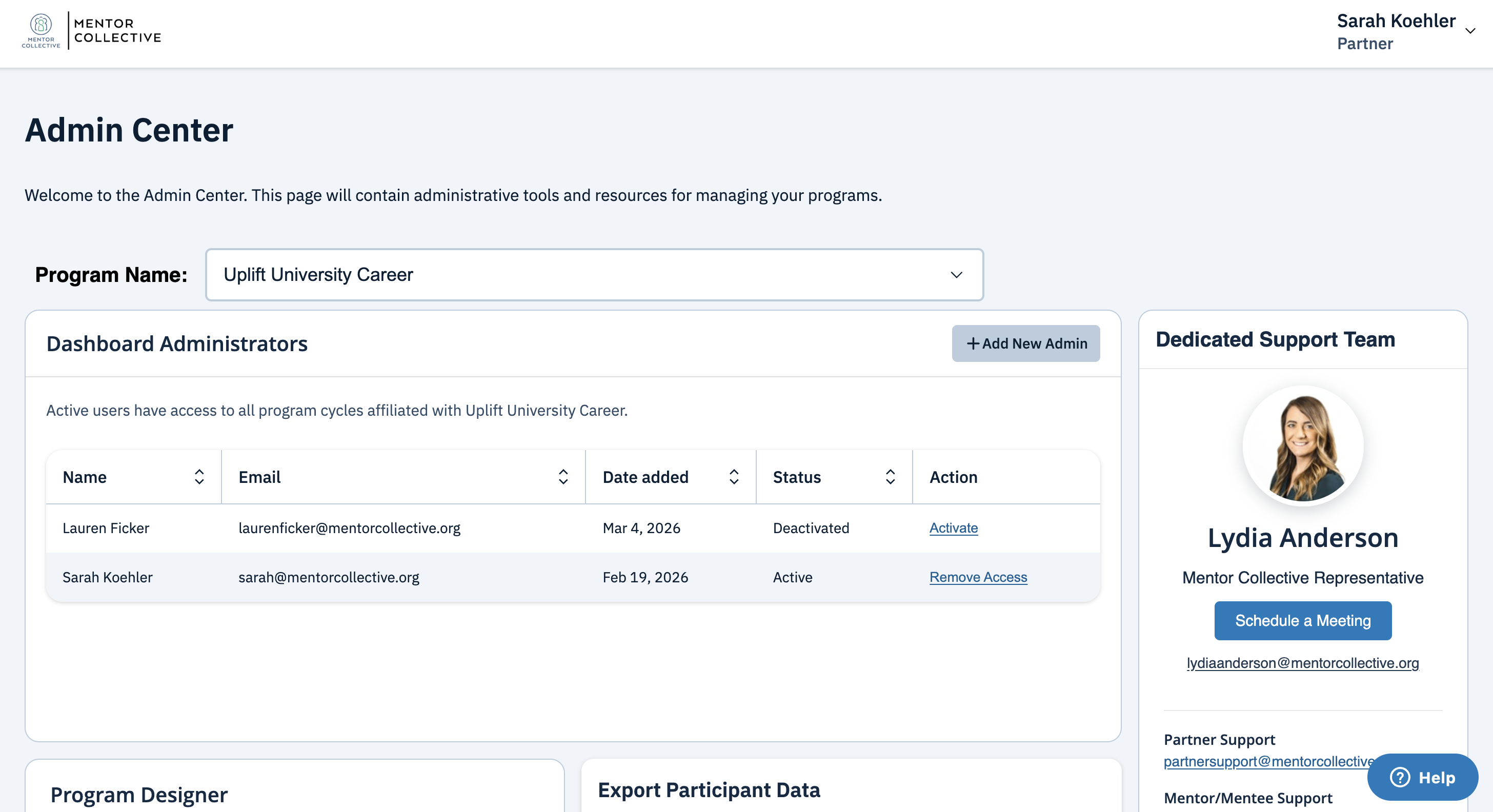Click the Feb 19, 2026 date cell
This screenshot has width=1493, height=812.
click(645, 577)
